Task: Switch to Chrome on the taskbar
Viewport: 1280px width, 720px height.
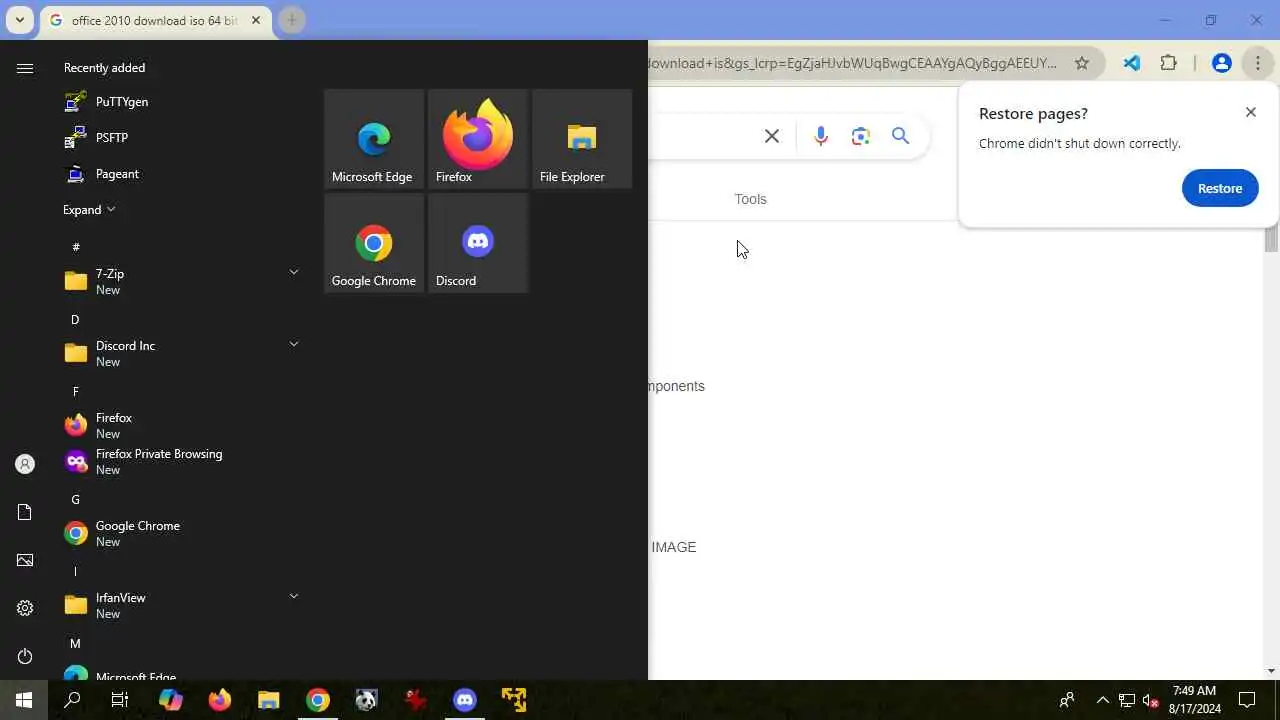Action: pyautogui.click(x=318, y=700)
